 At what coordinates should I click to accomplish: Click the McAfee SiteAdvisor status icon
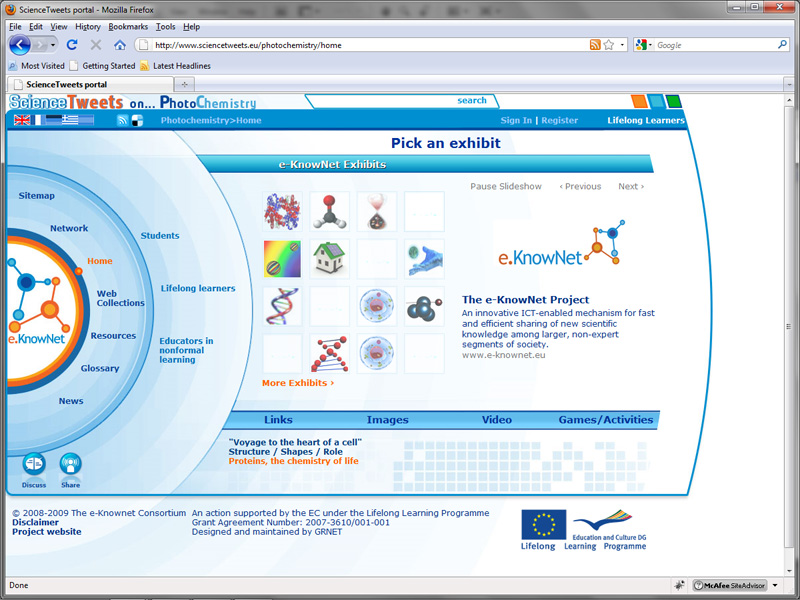coord(730,585)
